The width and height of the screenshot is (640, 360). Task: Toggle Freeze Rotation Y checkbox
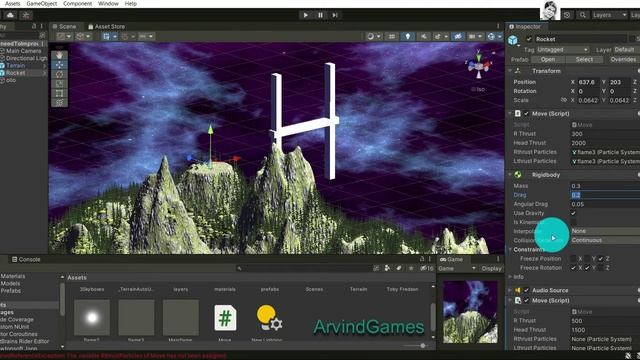(x=587, y=268)
